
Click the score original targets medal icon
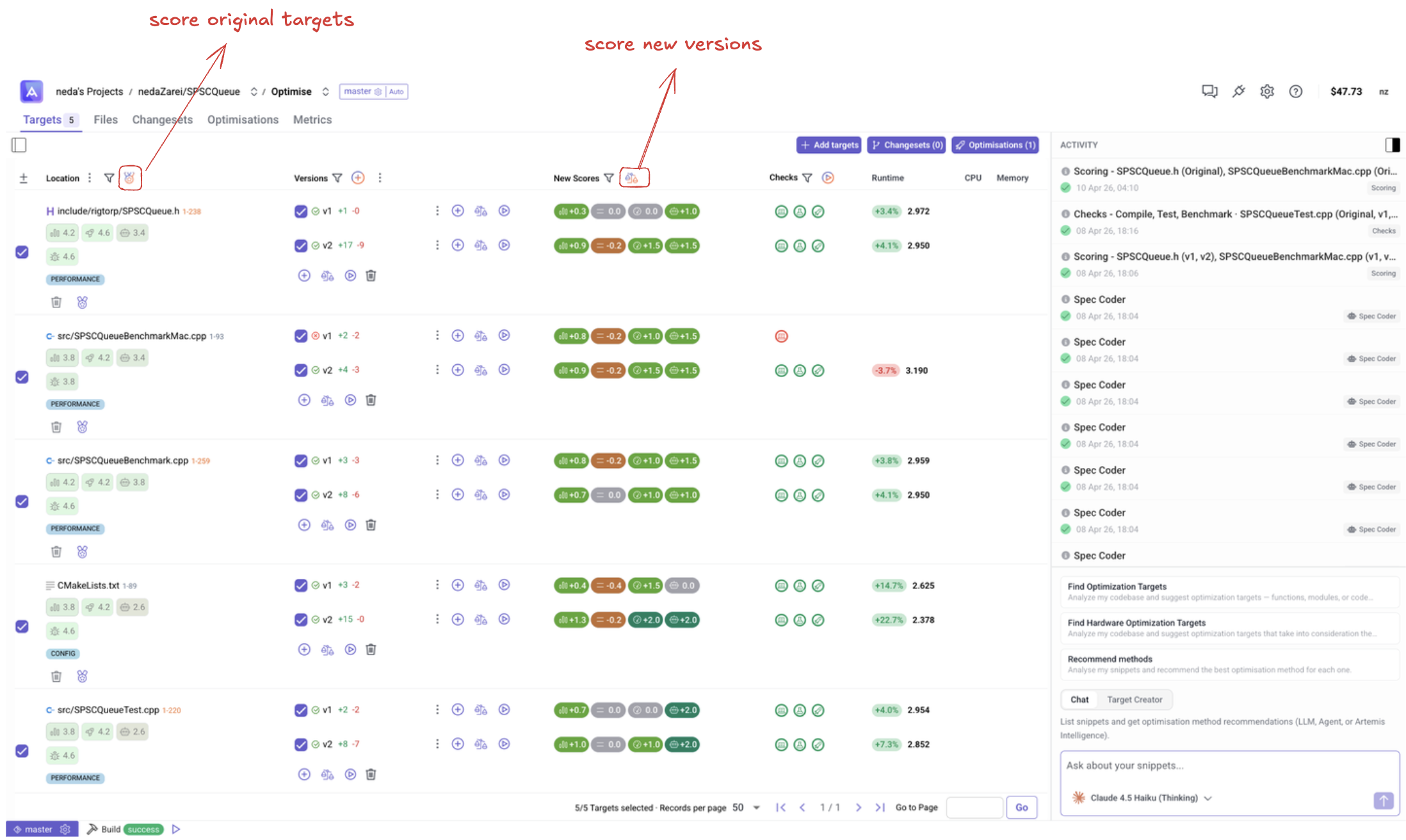pyautogui.click(x=129, y=178)
